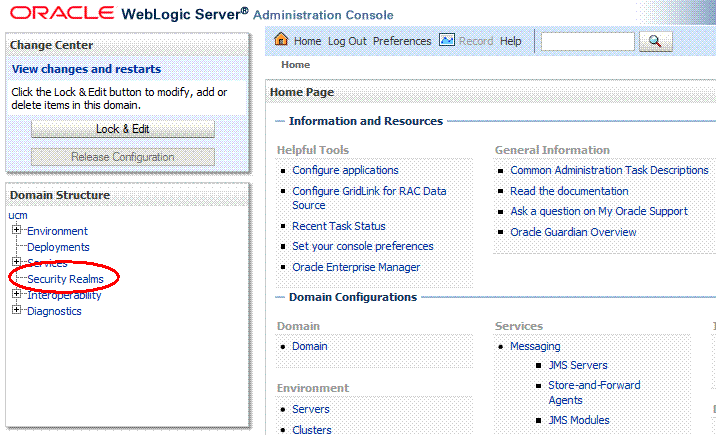Click Read the documentation link
The height and width of the screenshot is (435, 716).
point(569,191)
